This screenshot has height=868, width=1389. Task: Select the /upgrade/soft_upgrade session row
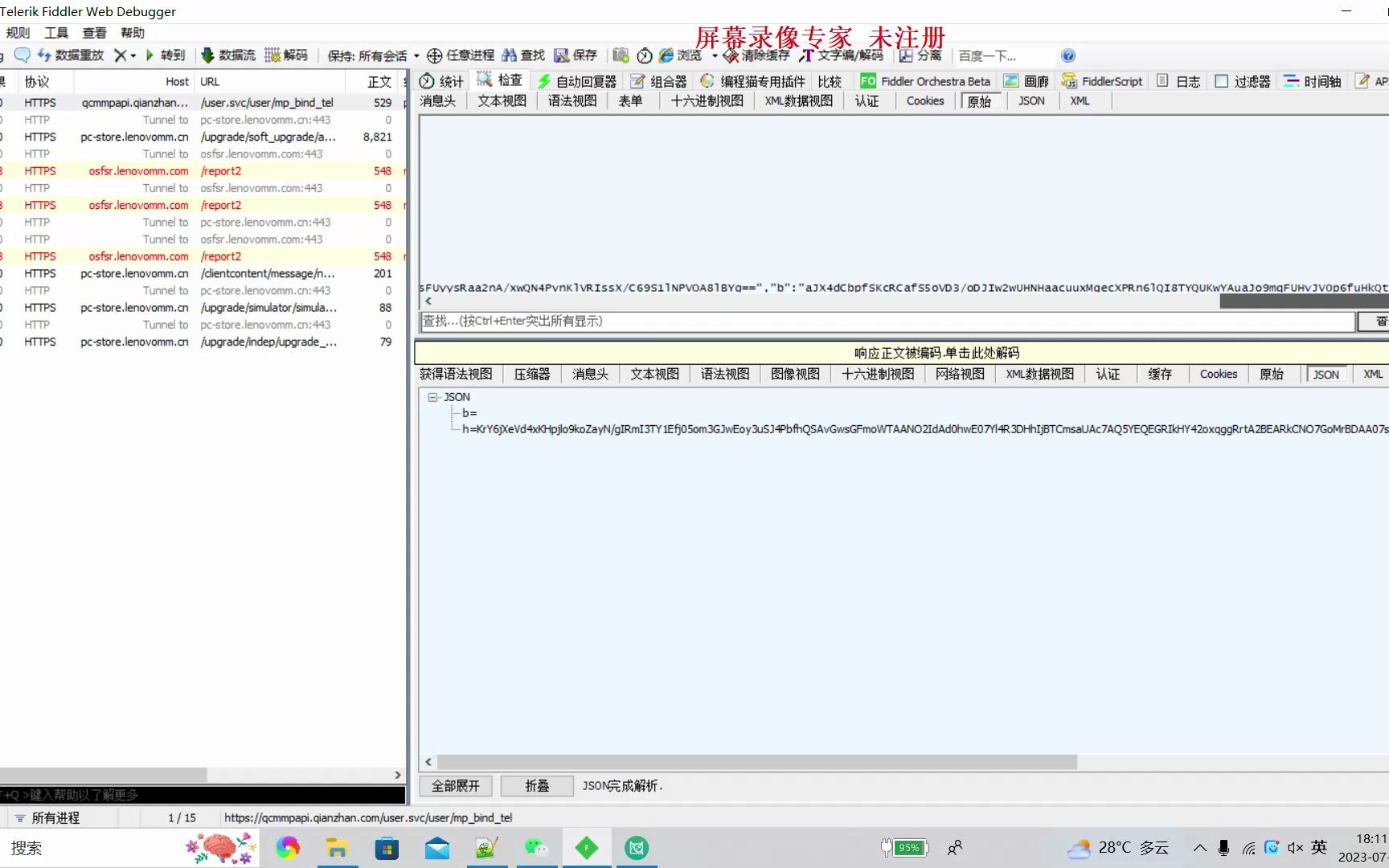coord(201,137)
